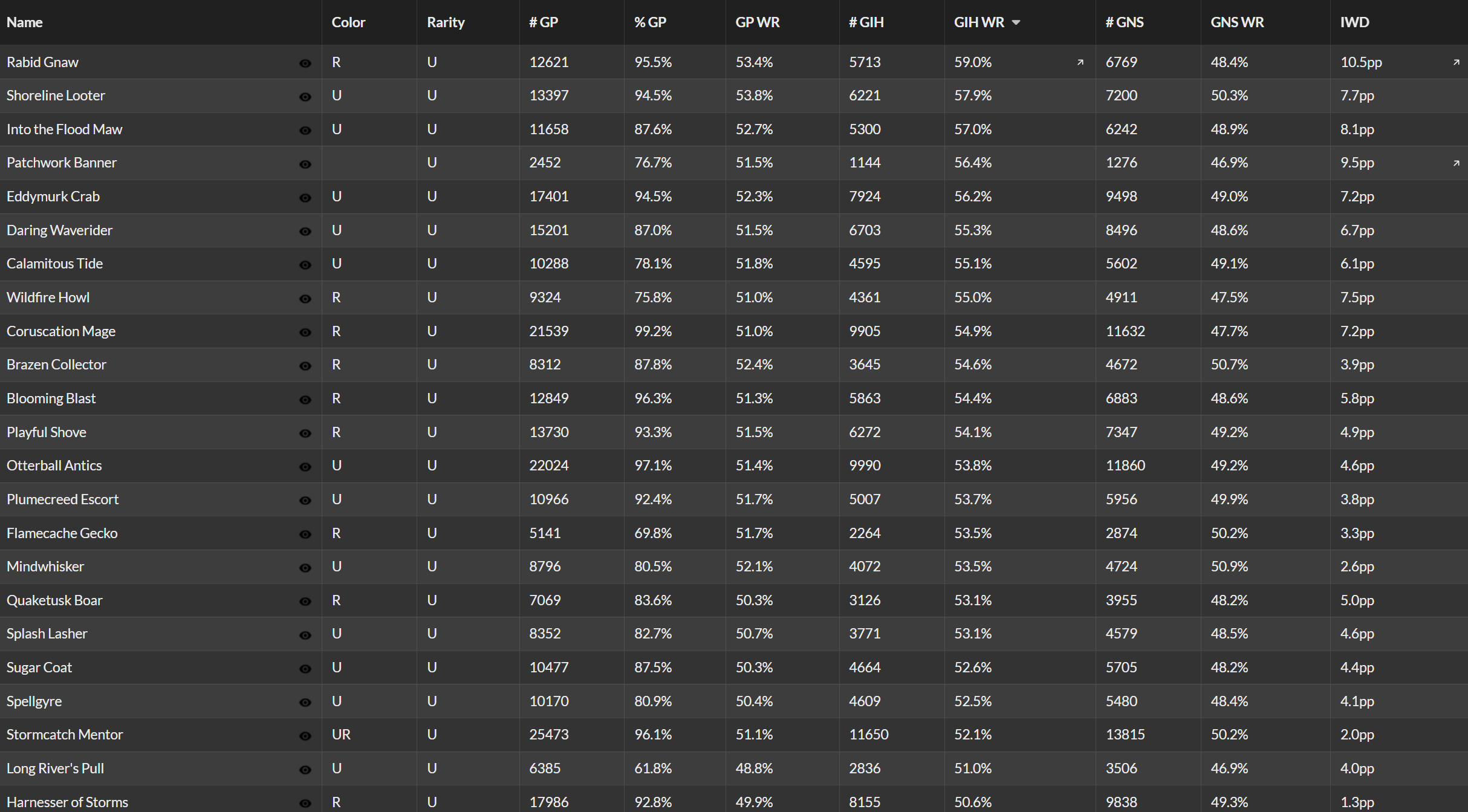
Task: Click the eye icon beside Stormcatch Mentor
Action: [305, 736]
